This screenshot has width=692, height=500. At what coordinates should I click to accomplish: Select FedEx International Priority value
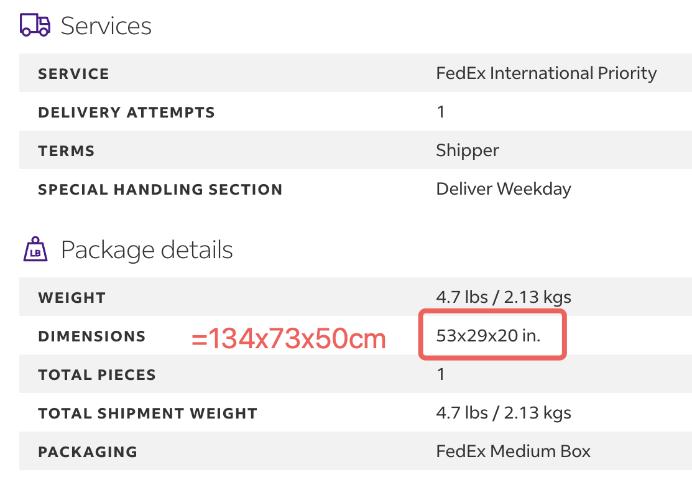tap(546, 73)
